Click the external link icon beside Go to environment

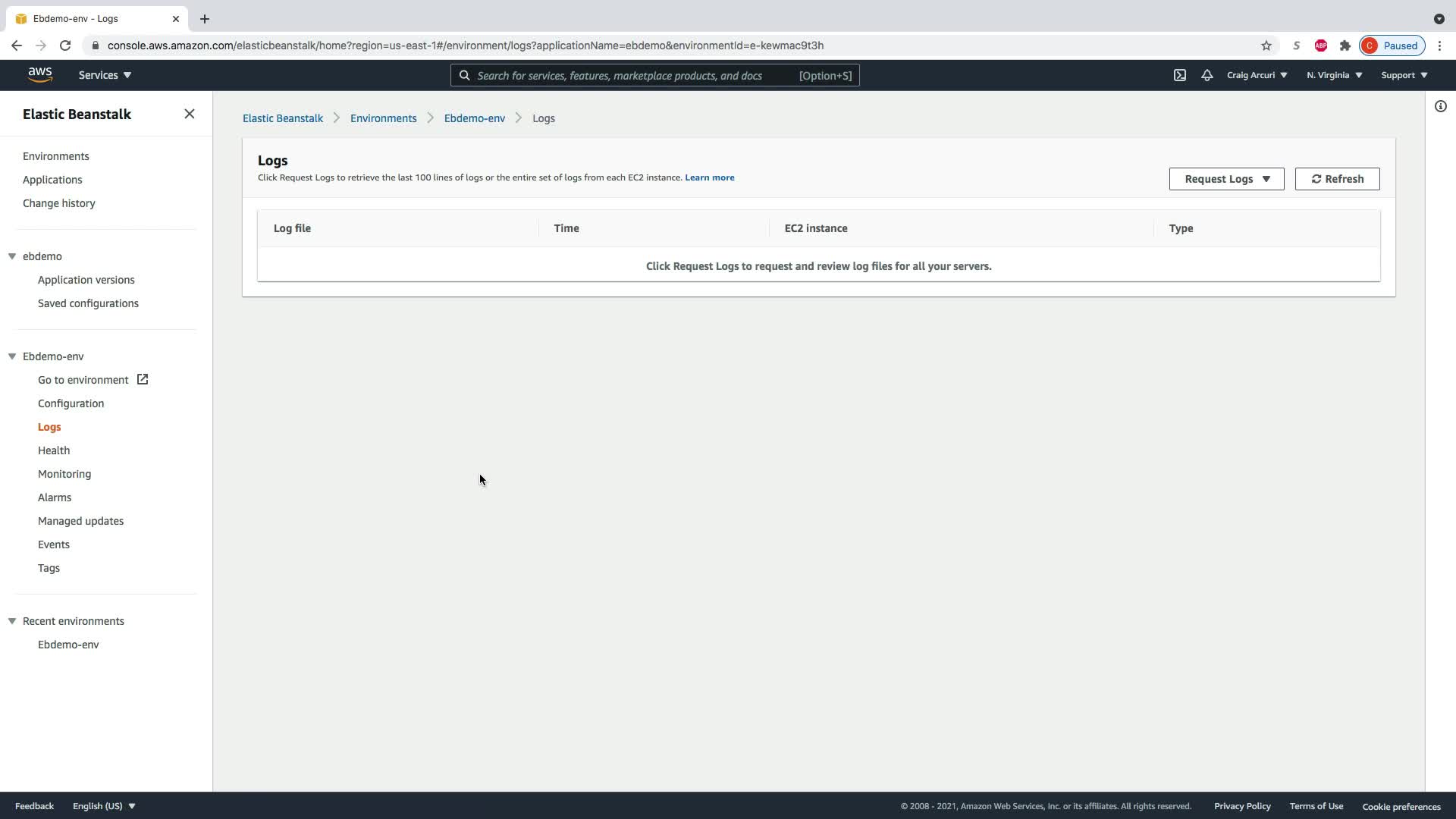(143, 379)
